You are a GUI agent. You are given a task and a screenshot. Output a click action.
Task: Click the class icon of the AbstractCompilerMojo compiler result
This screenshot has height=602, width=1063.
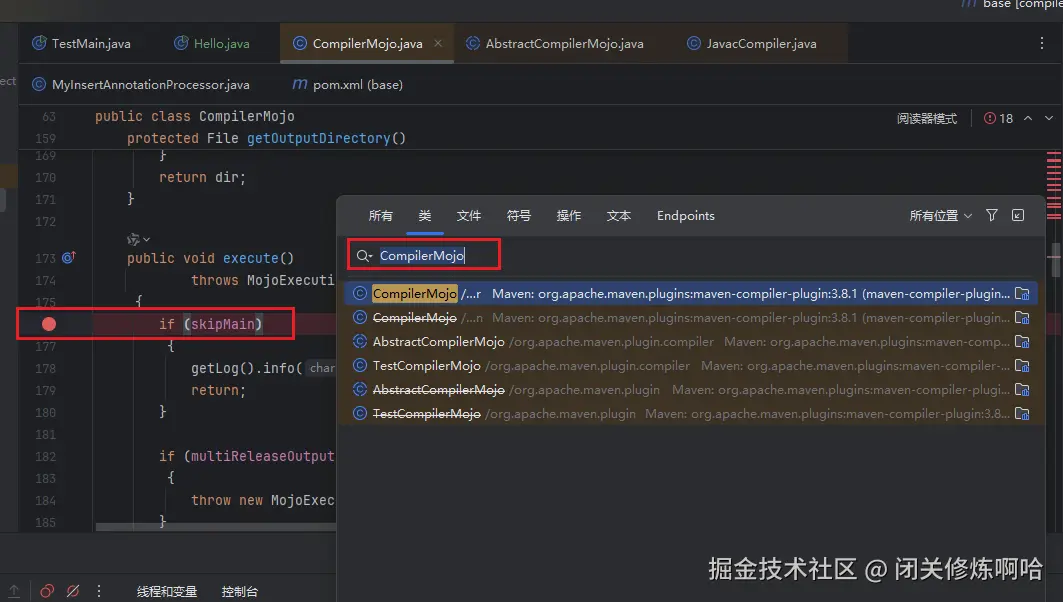(360, 342)
